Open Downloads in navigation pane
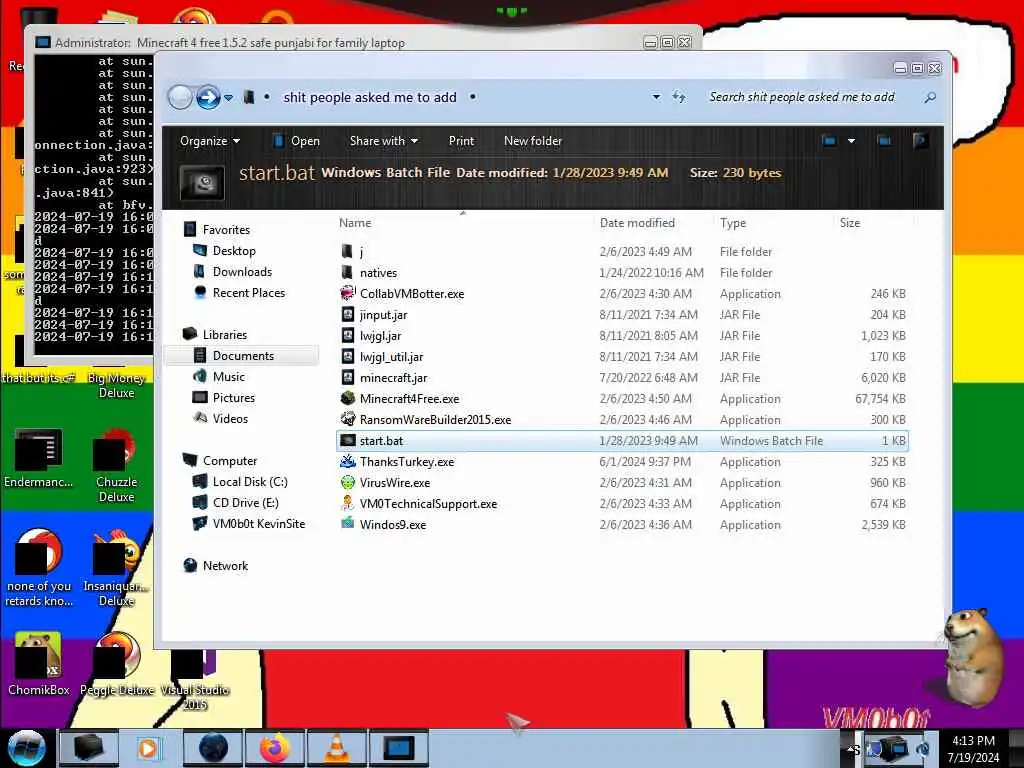The width and height of the screenshot is (1024, 768). tap(232, 272)
